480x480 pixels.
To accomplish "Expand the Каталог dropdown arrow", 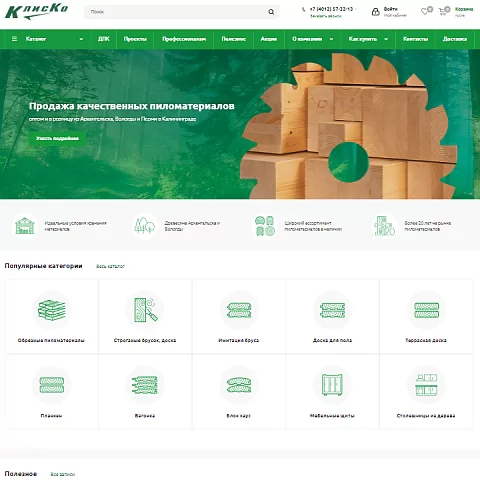I will pos(81,39).
